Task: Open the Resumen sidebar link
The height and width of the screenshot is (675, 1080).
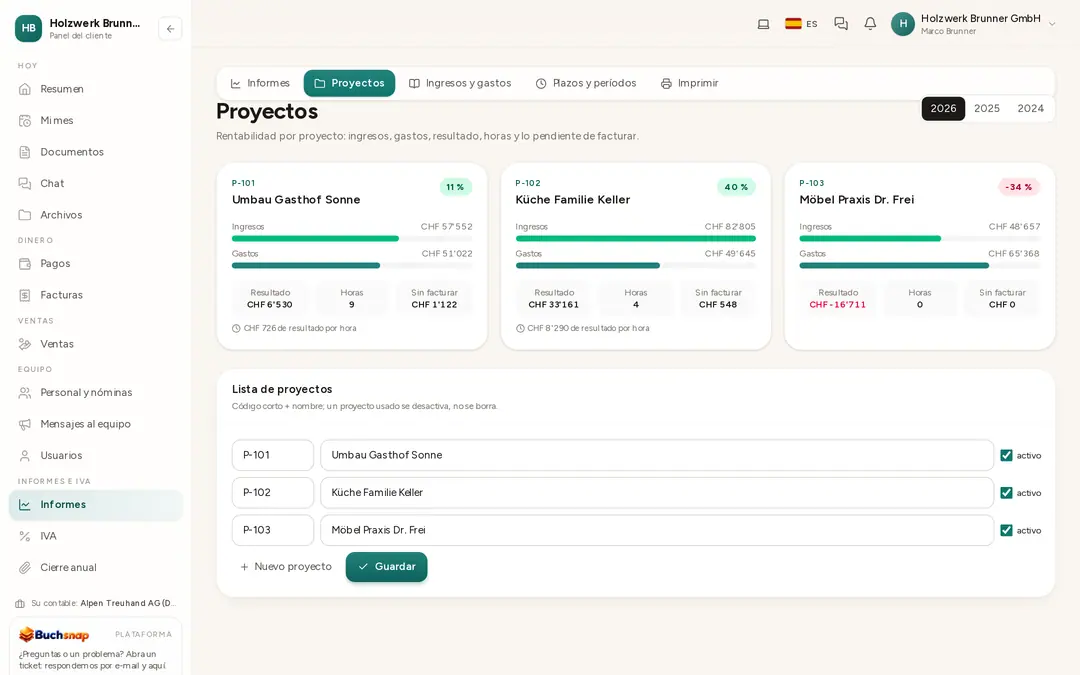Action: point(96,89)
